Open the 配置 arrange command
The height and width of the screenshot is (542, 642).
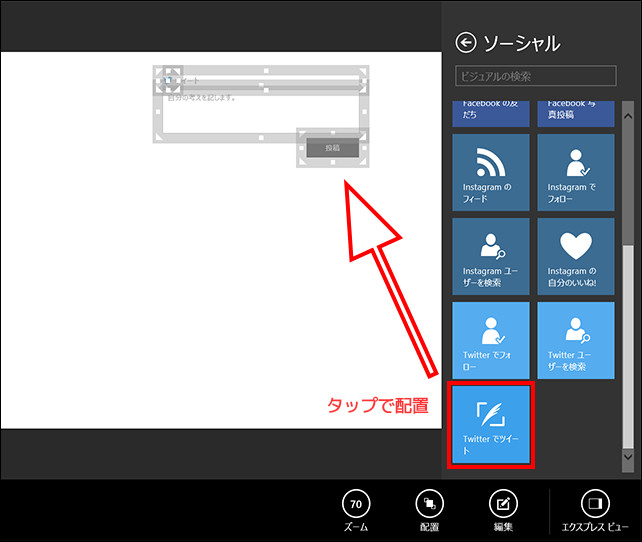429,510
